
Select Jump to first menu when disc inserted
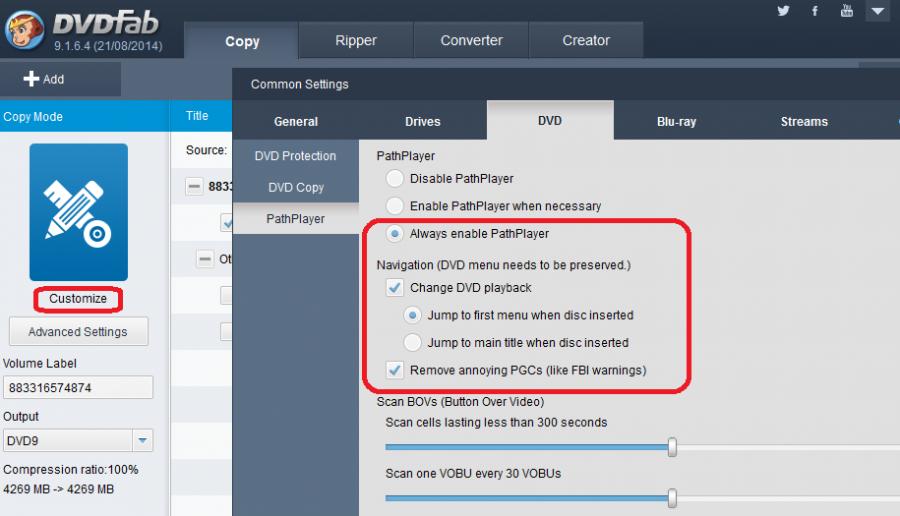click(x=412, y=315)
